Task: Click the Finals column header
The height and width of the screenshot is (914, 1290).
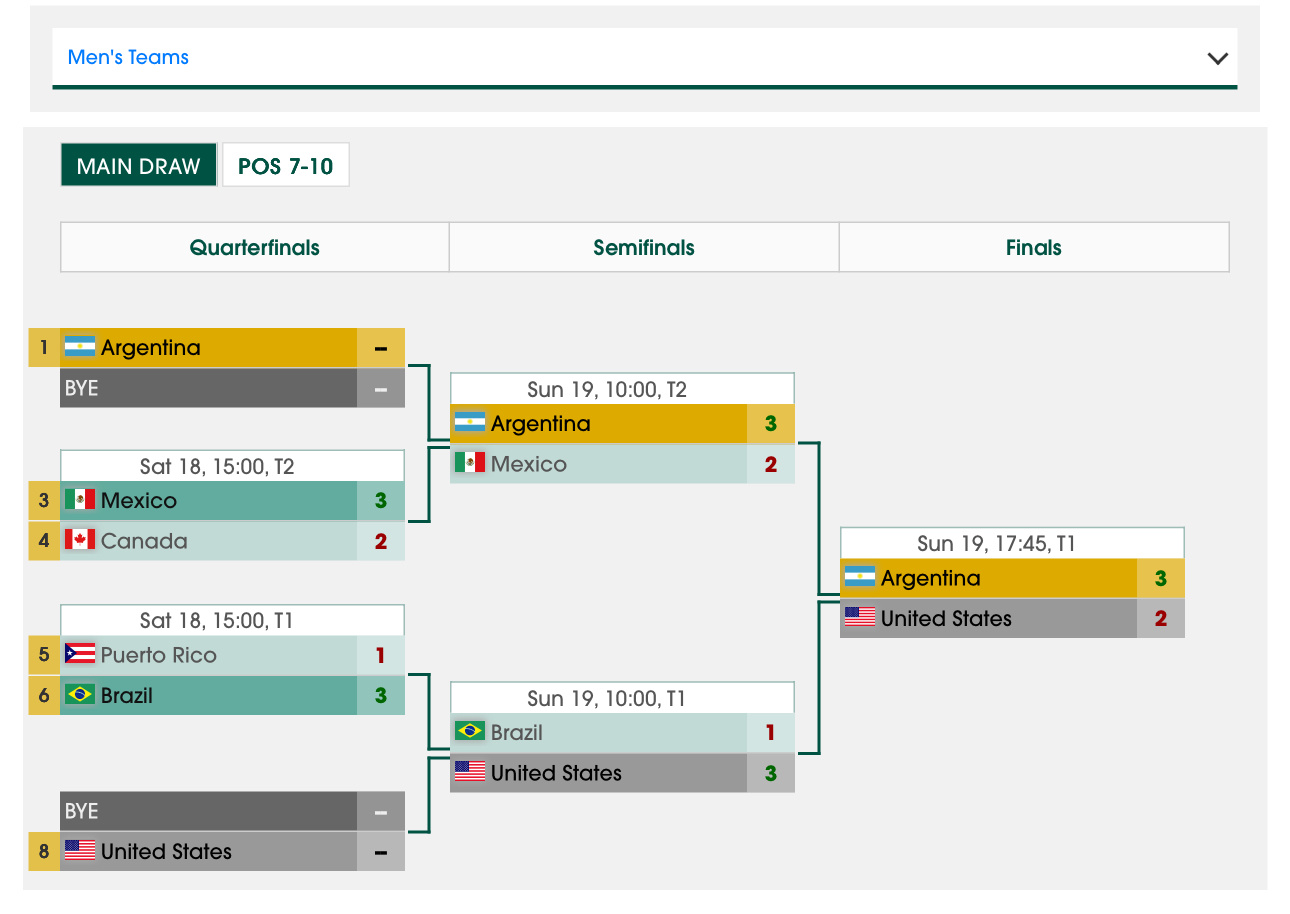Action: [x=1034, y=248]
